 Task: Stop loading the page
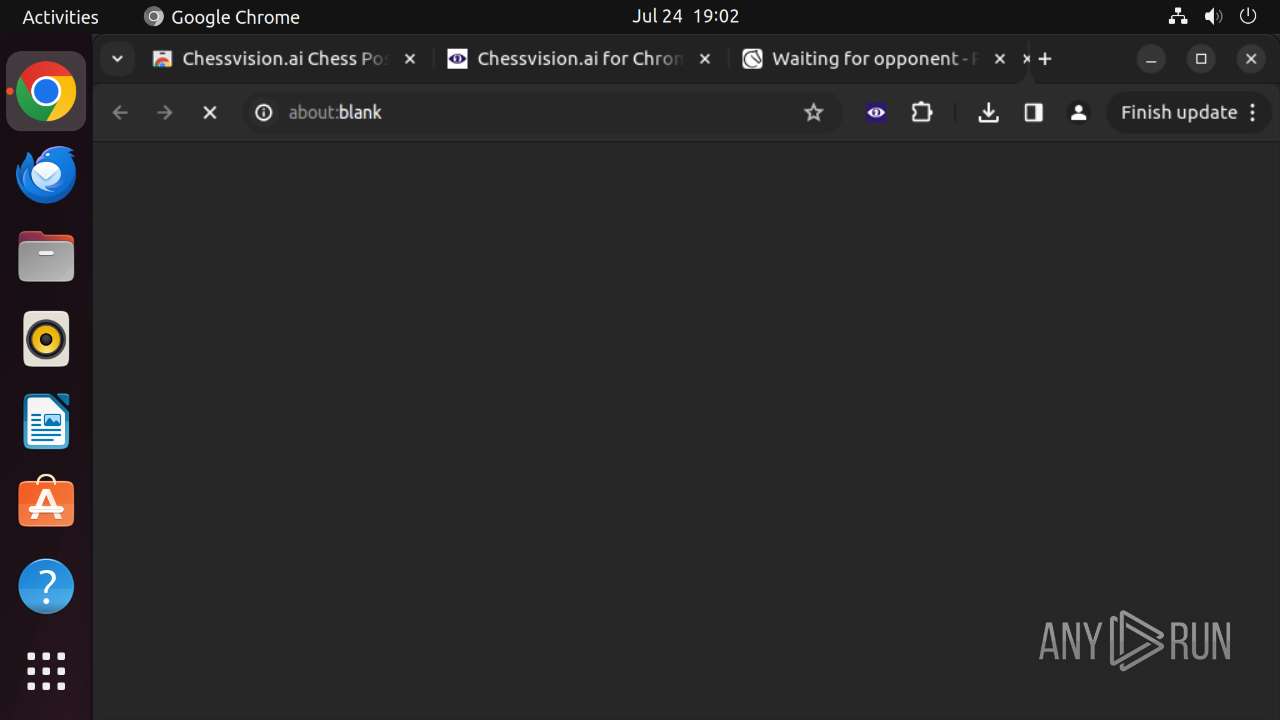pyautogui.click(x=210, y=113)
